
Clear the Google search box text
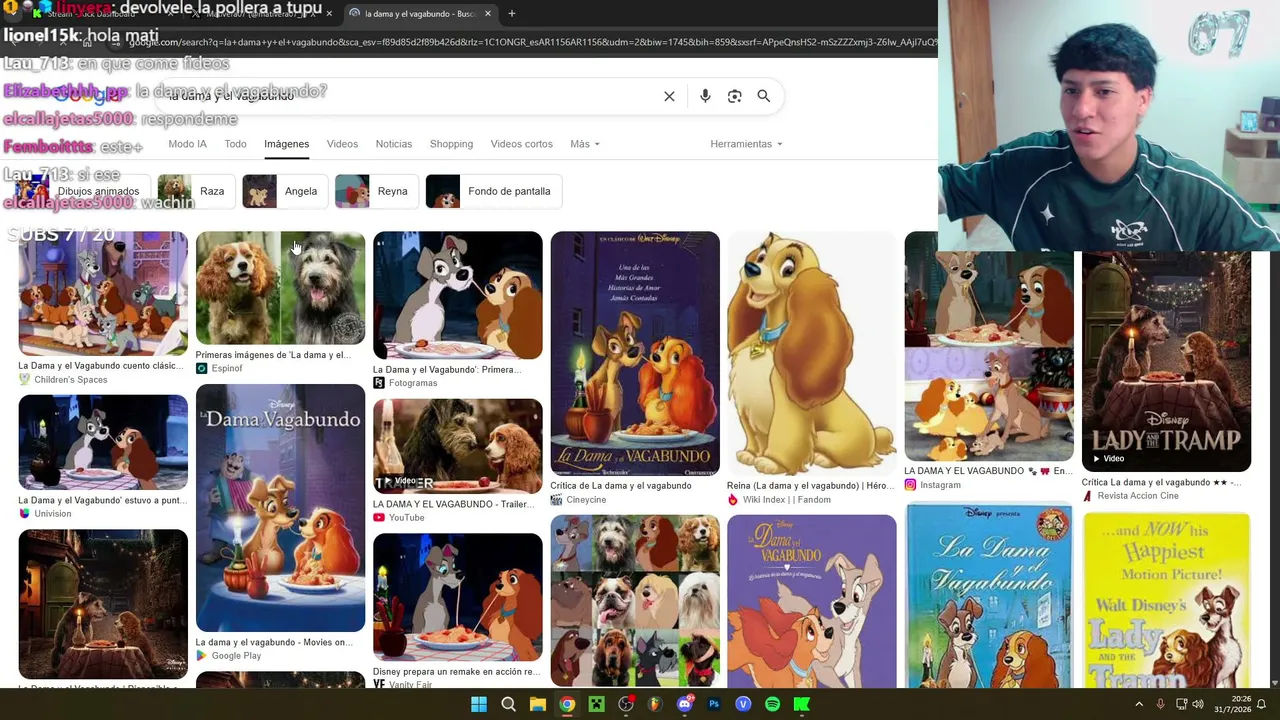pos(669,96)
